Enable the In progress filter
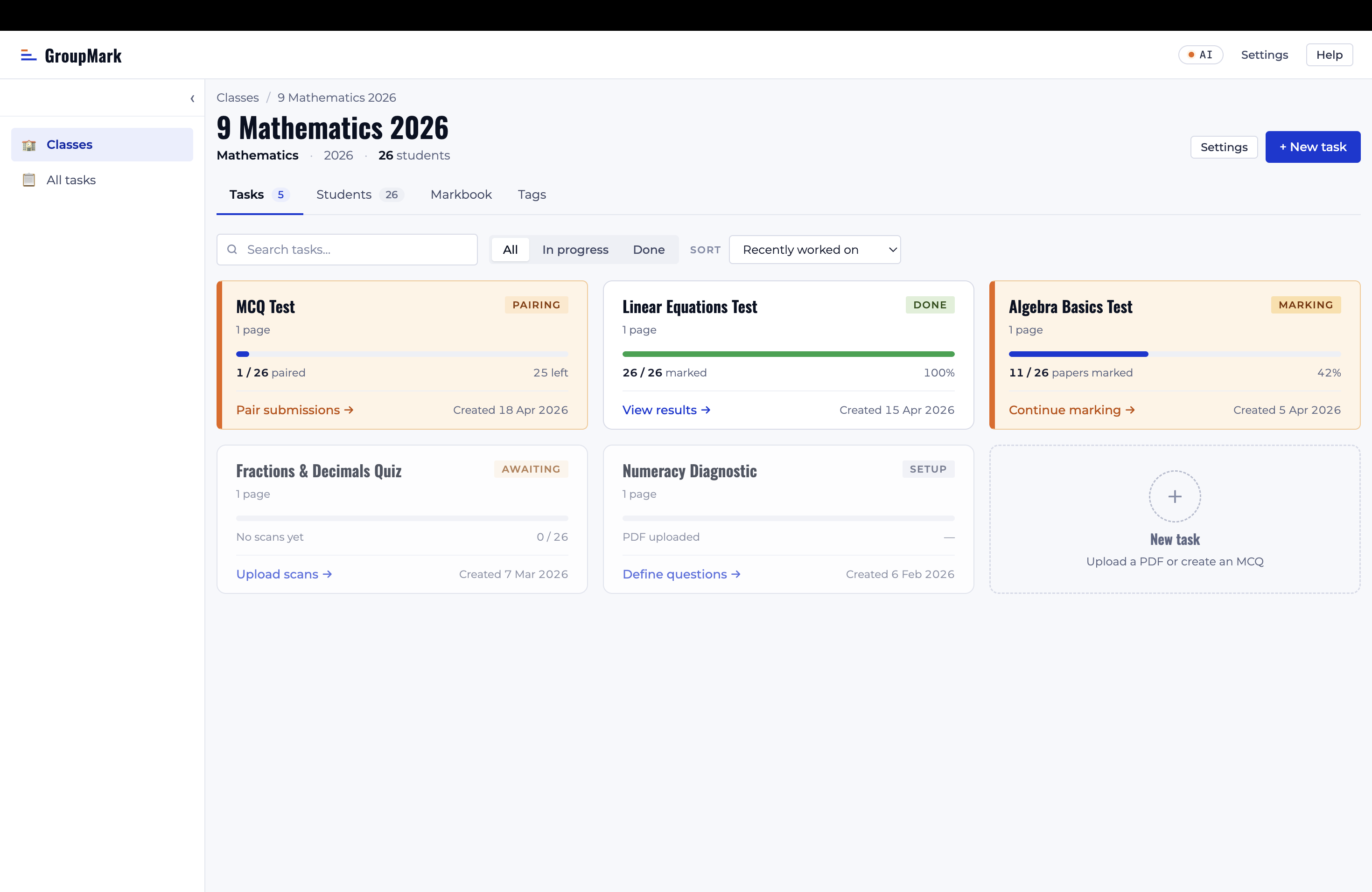Viewport: 1372px width, 892px height. (575, 249)
